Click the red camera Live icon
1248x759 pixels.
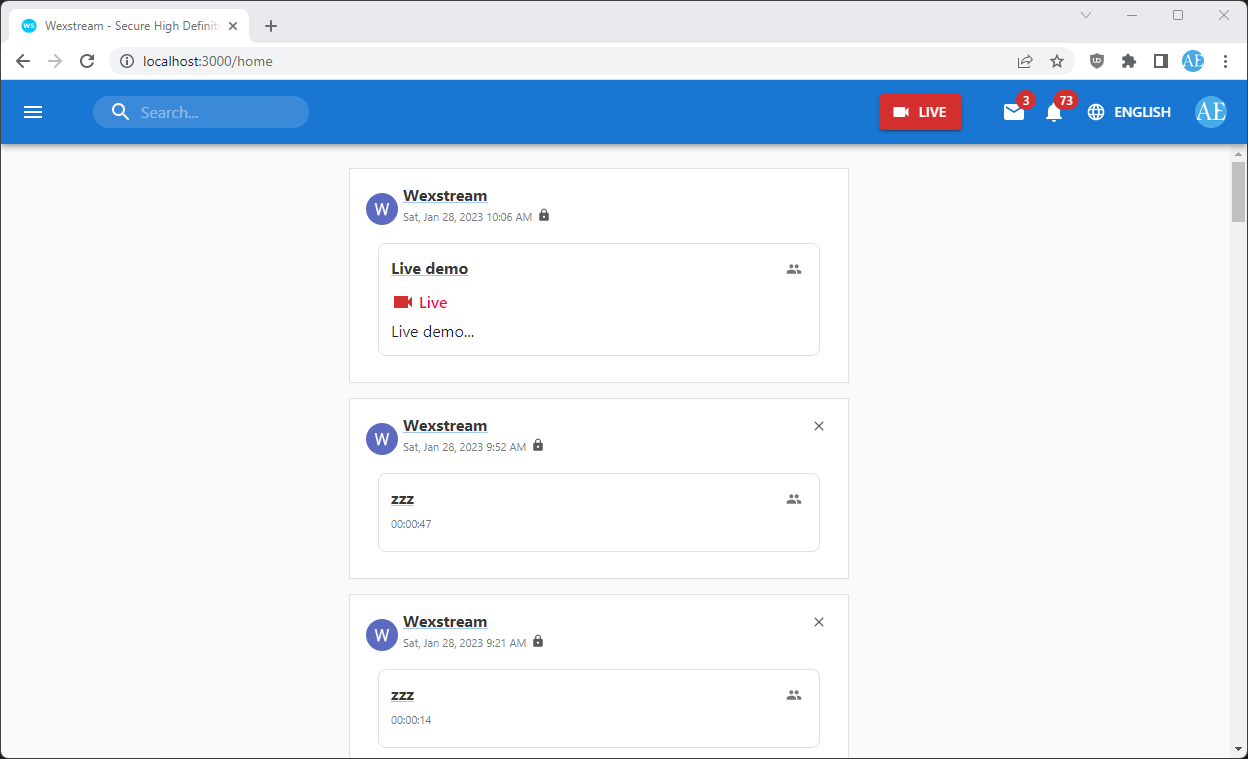coord(403,302)
